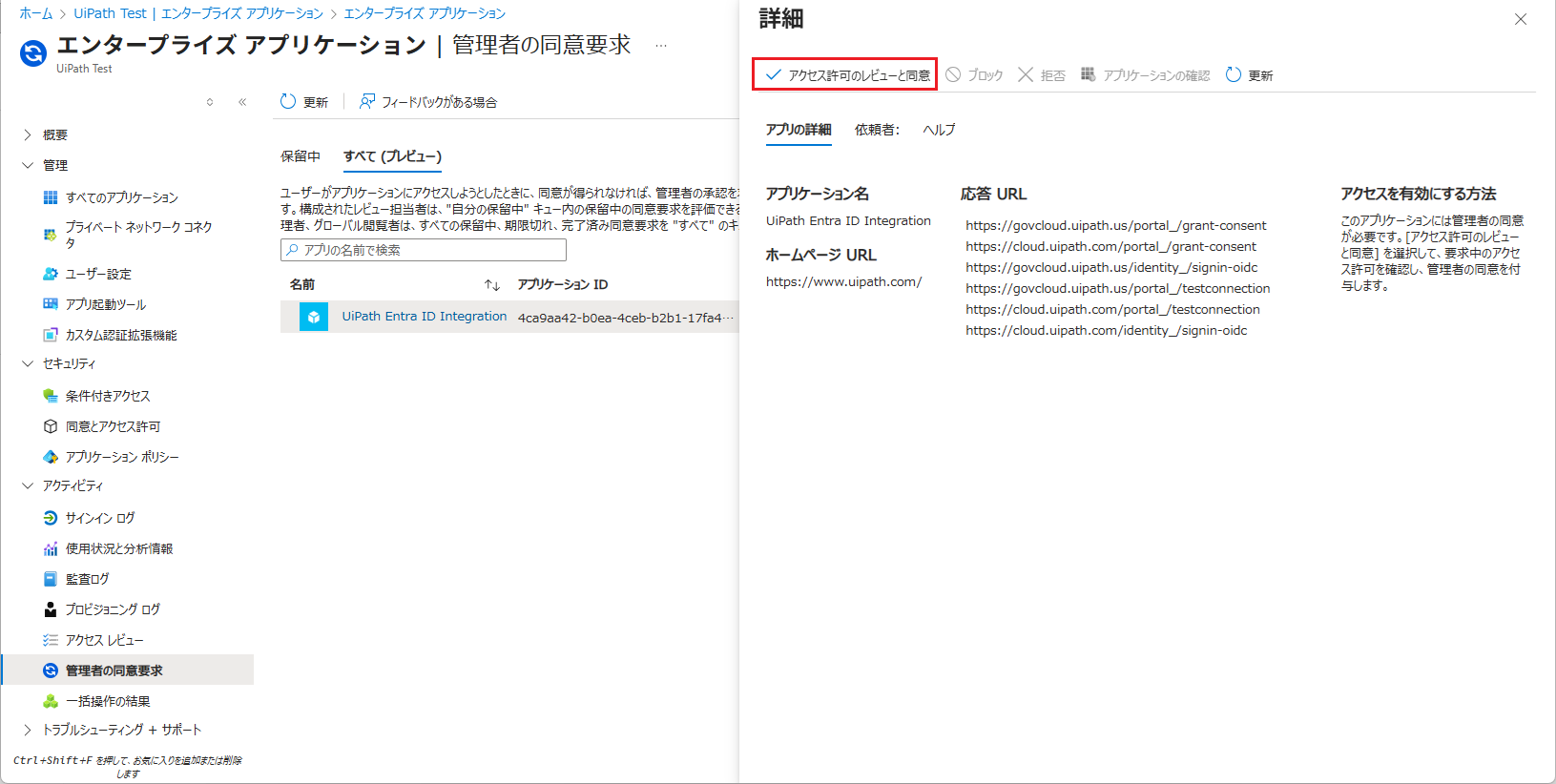The width and height of the screenshot is (1556, 784).
Task: Collapse the 管理 section
Action: 28,165
